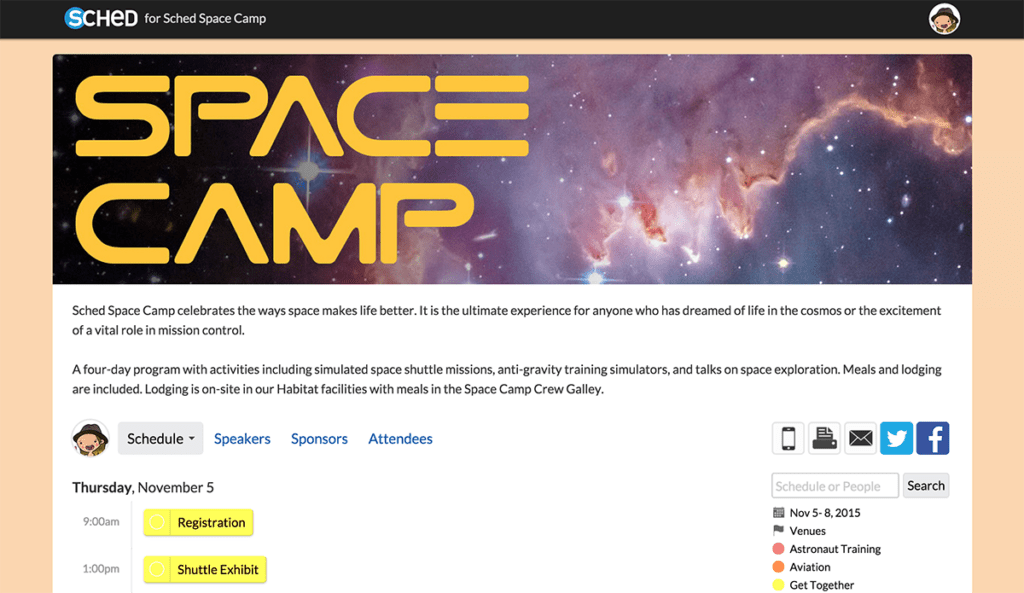Switch to the Speakers tab
Image resolution: width=1024 pixels, height=593 pixels.
click(242, 438)
